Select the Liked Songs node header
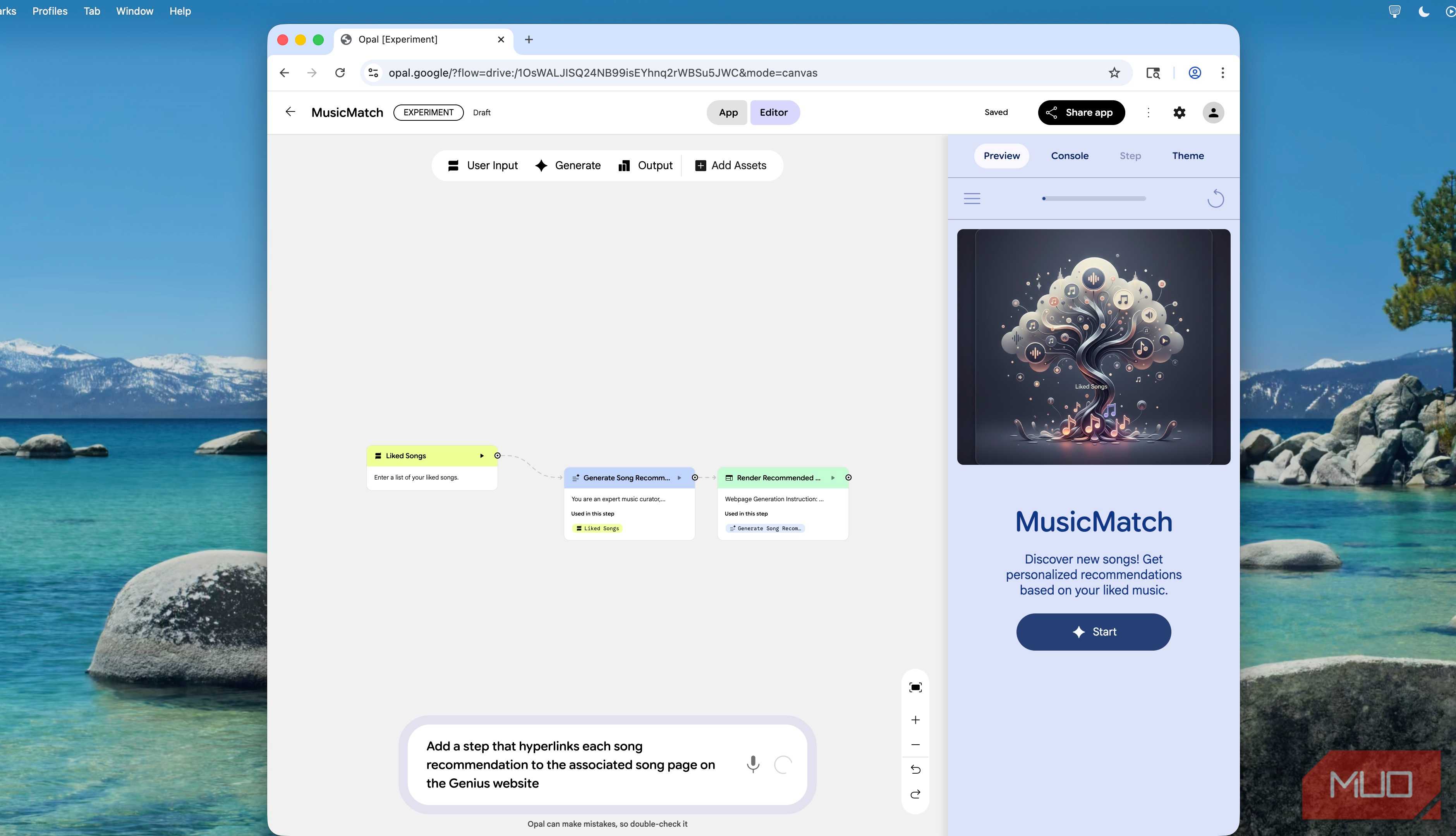Image resolution: width=1456 pixels, height=836 pixels. [x=432, y=456]
